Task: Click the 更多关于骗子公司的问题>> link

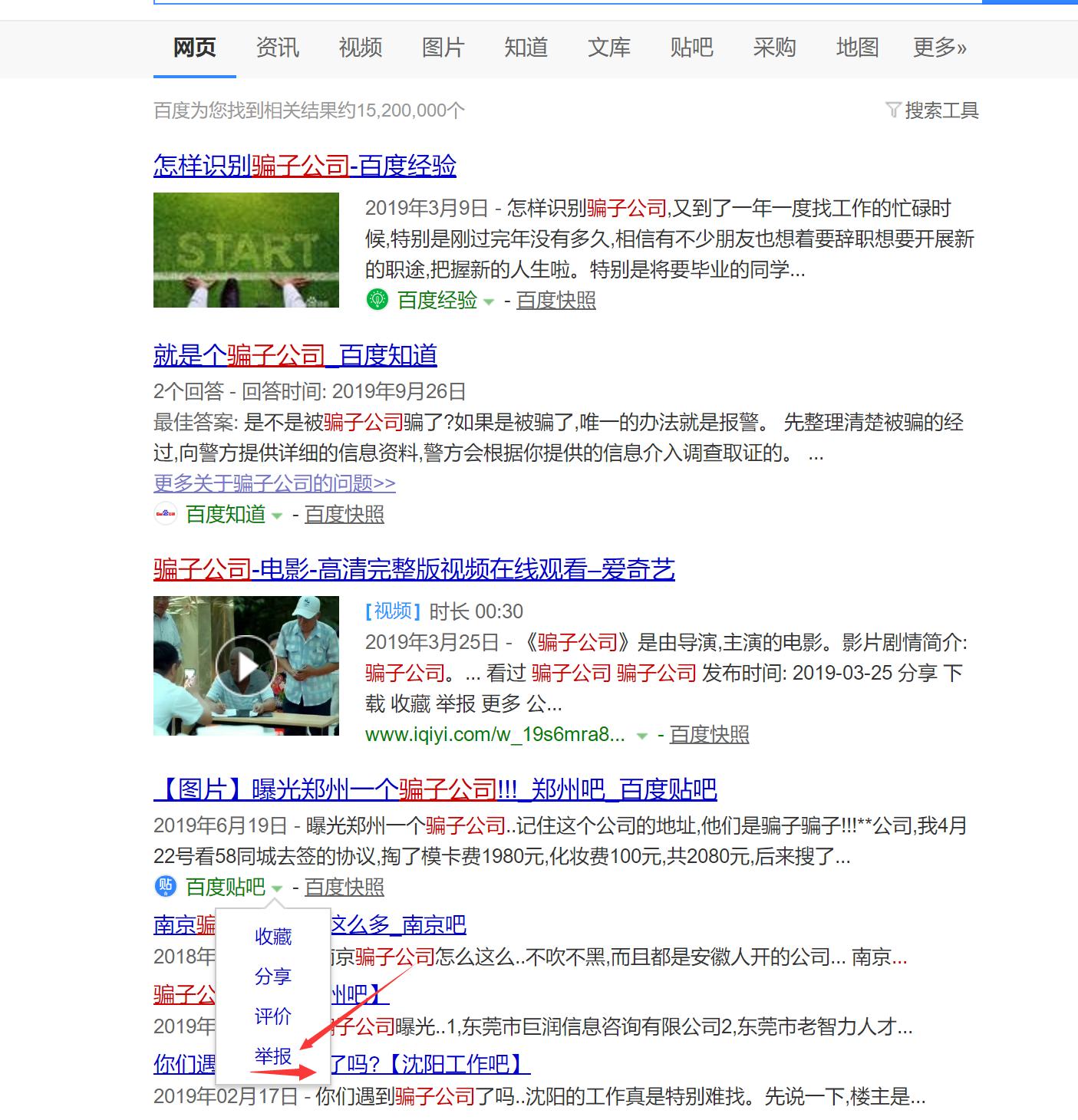Action: [x=274, y=483]
